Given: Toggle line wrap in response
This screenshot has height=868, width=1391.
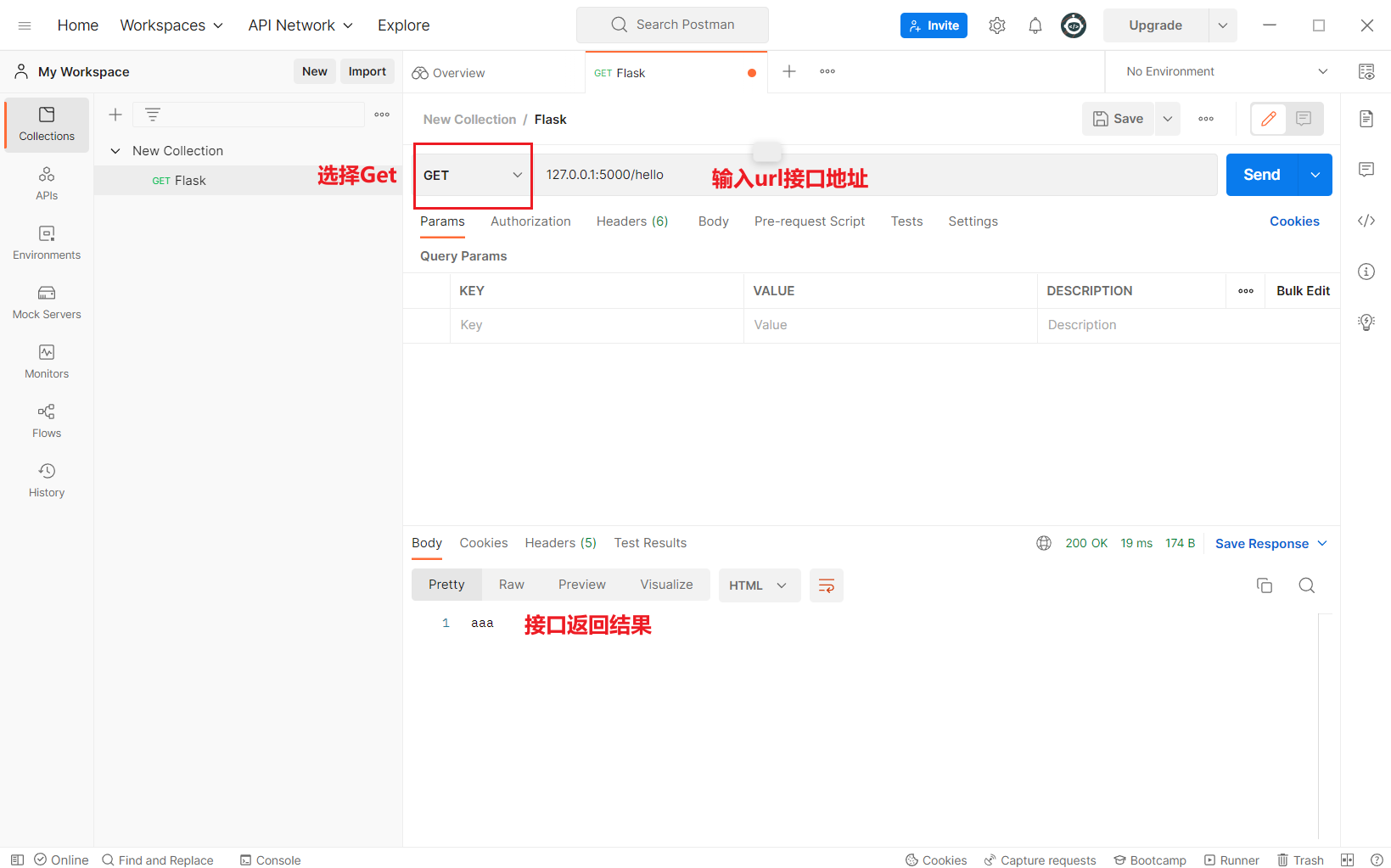Looking at the screenshot, I should (x=827, y=585).
